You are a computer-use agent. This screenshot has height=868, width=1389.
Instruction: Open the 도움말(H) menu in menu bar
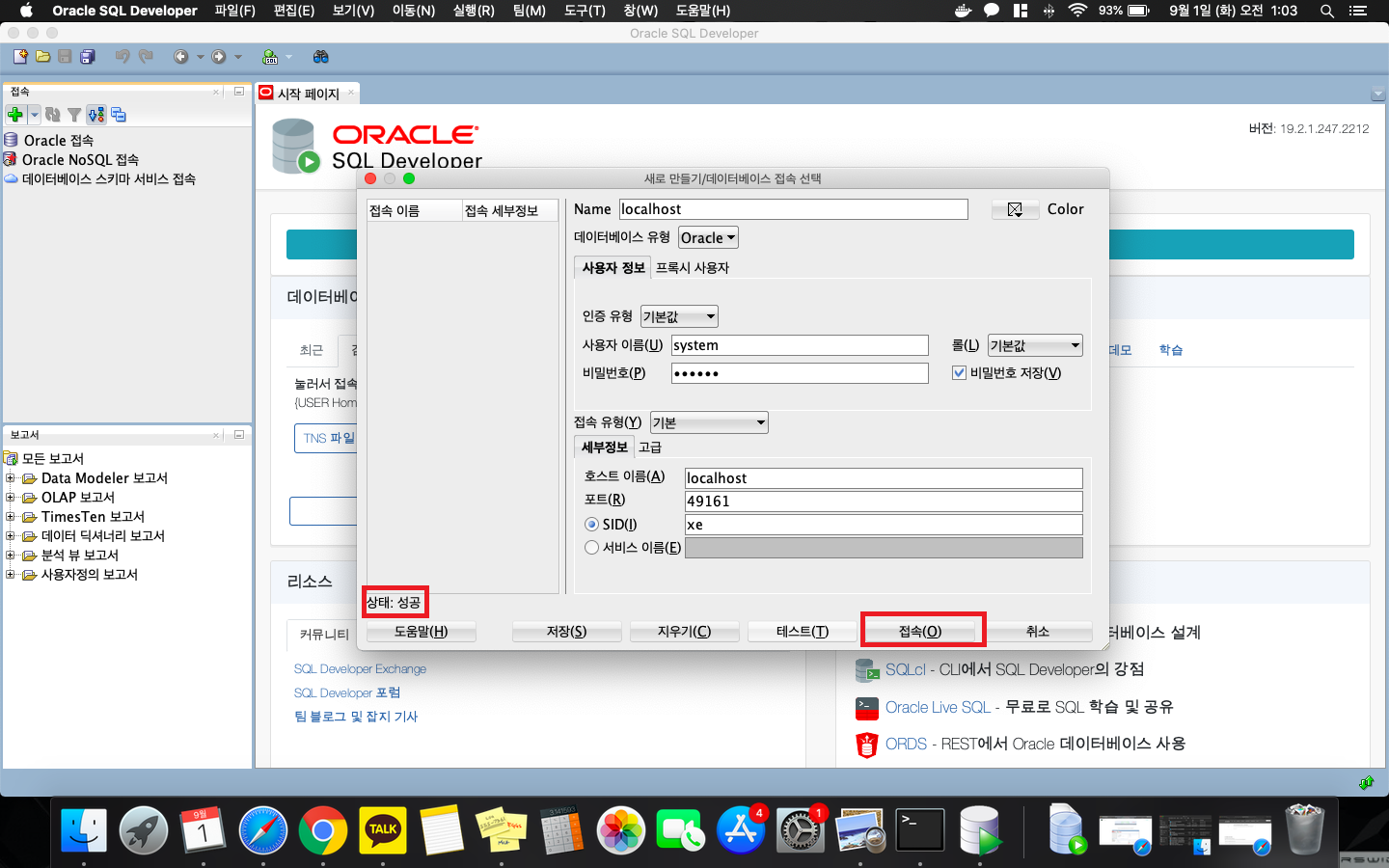coord(702,11)
